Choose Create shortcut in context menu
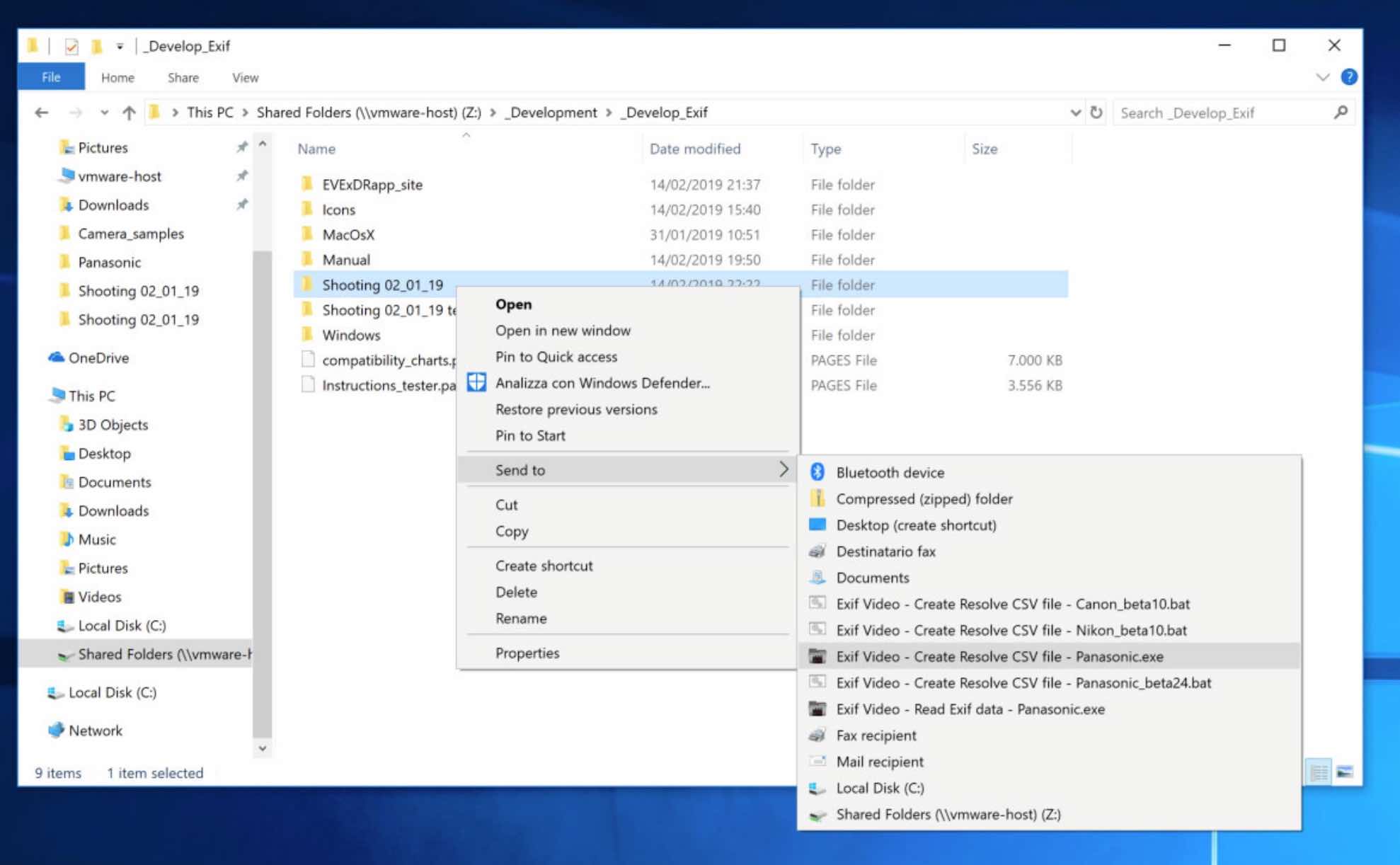 pyautogui.click(x=544, y=565)
